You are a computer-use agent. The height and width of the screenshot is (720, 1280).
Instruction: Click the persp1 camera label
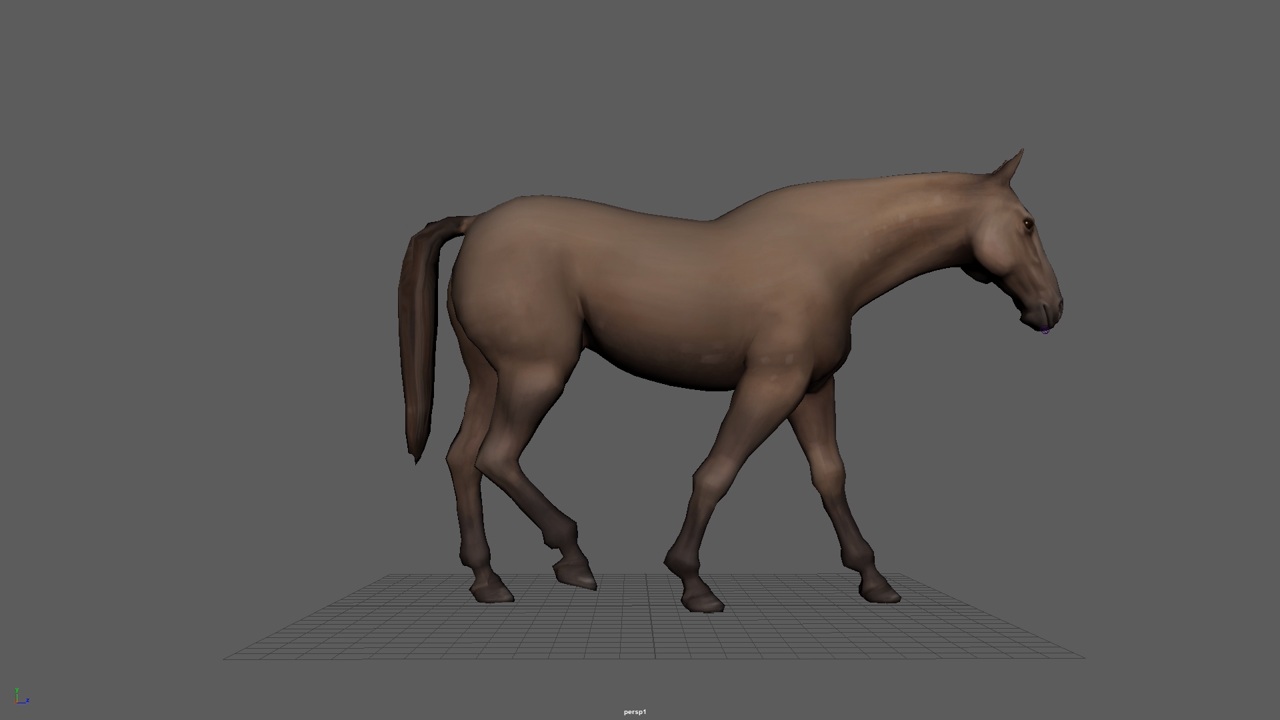point(635,712)
